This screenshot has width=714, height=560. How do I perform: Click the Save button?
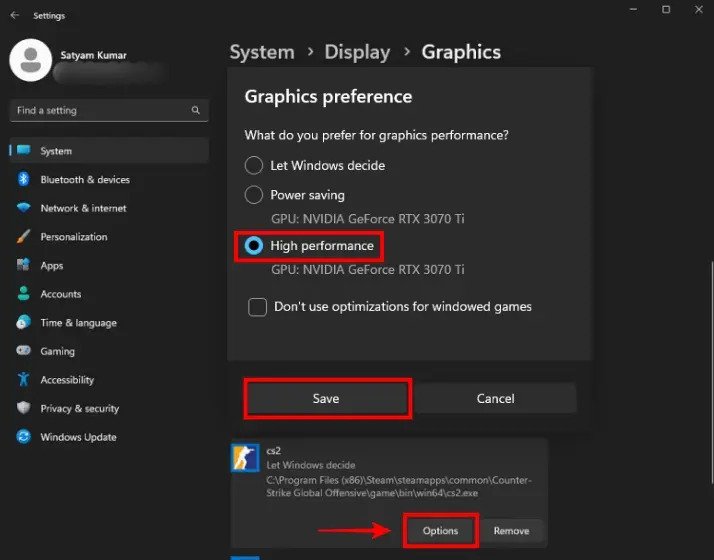pos(327,398)
